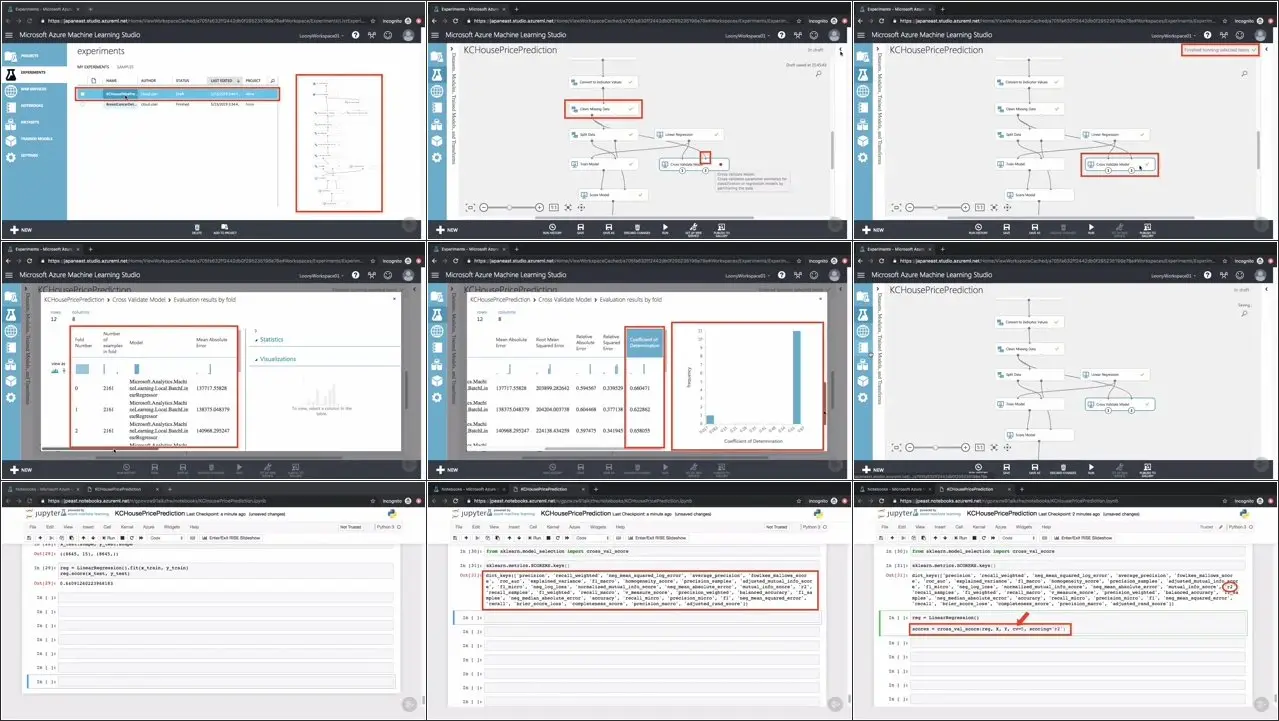The width and height of the screenshot is (1279, 721).
Task: Click NEW plus button on experiments list page
Action: coord(21,230)
